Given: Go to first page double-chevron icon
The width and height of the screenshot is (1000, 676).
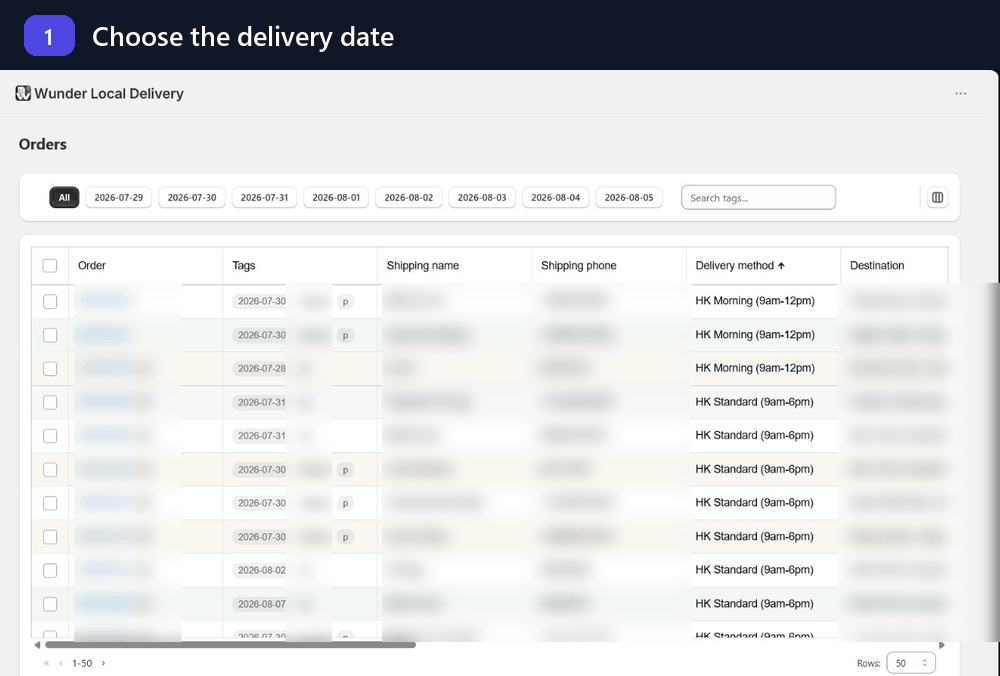Looking at the screenshot, I should tap(46, 663).
